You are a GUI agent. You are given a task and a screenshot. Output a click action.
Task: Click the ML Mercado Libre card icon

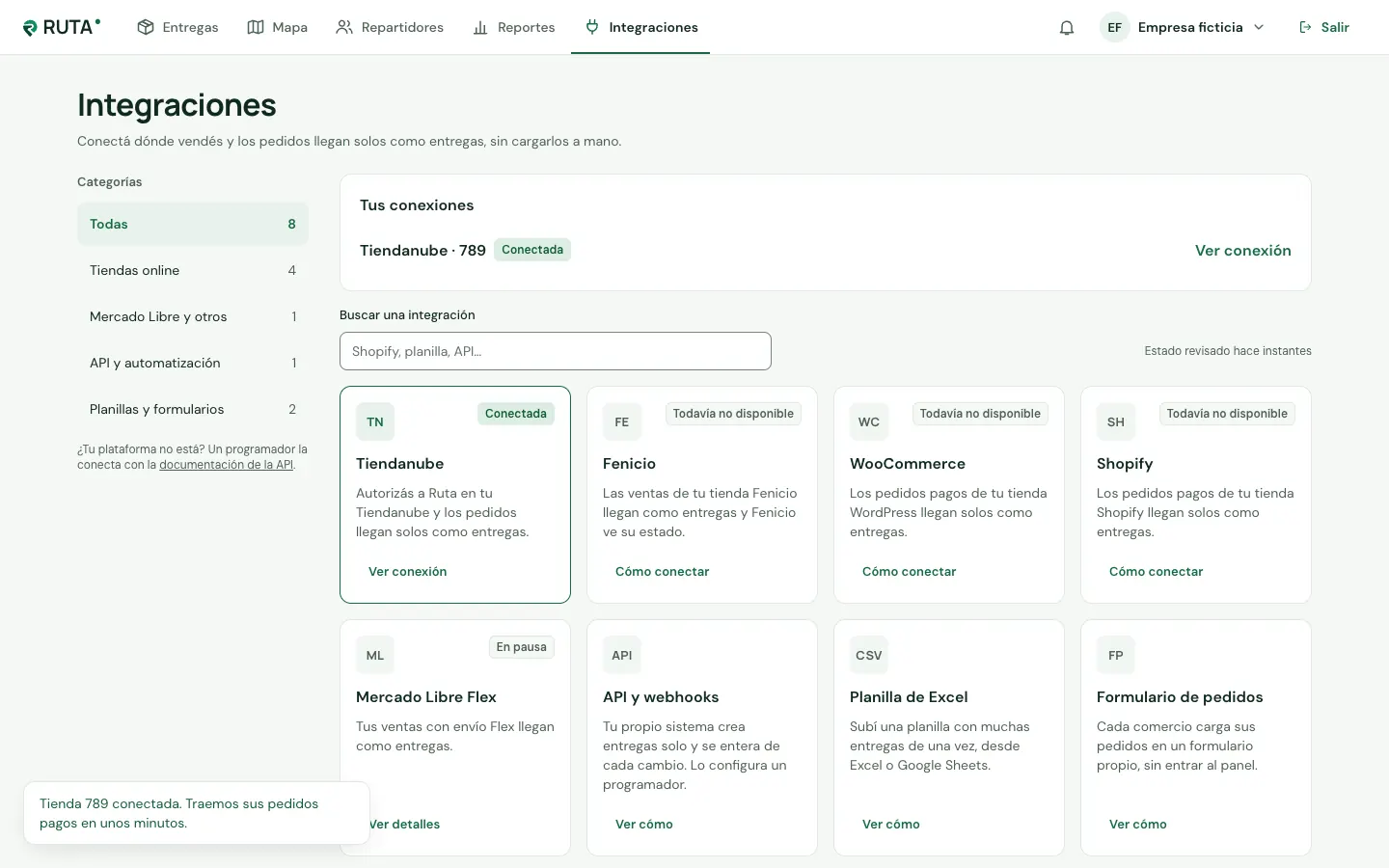tap(375, 655)
